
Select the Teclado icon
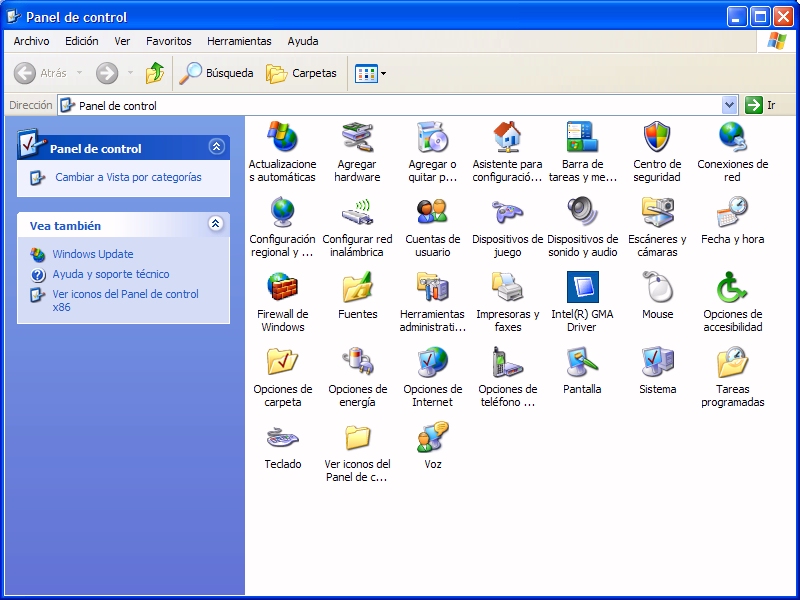point(282,437)
